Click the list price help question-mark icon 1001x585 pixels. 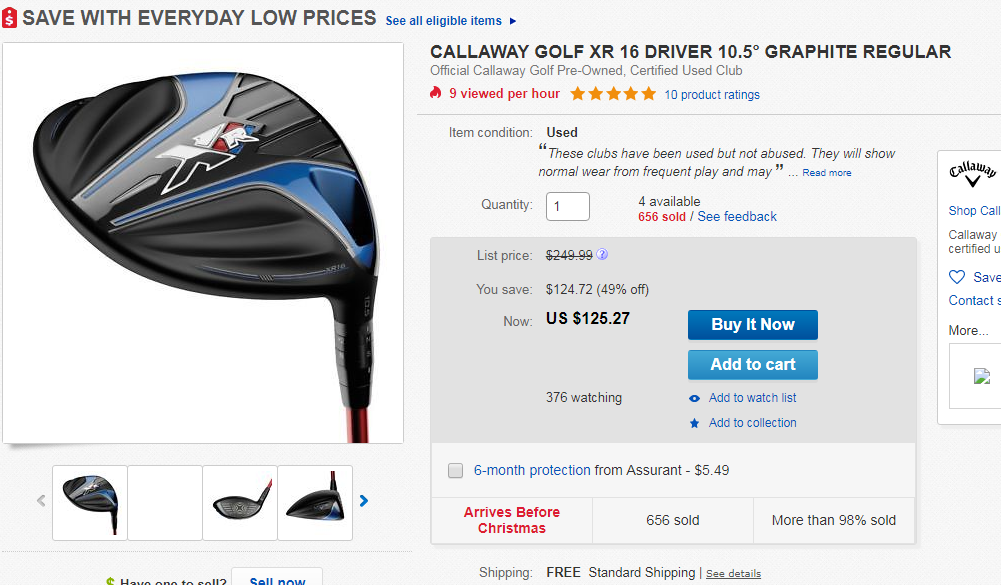(602, 255)
